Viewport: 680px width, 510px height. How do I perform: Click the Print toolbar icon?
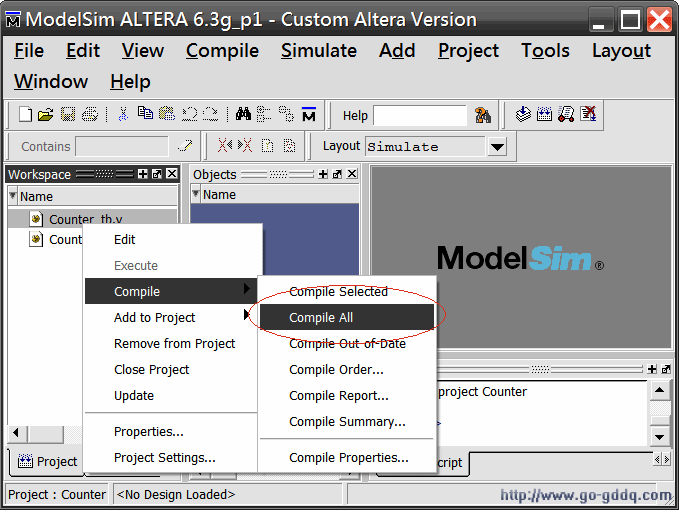[90, 114]
